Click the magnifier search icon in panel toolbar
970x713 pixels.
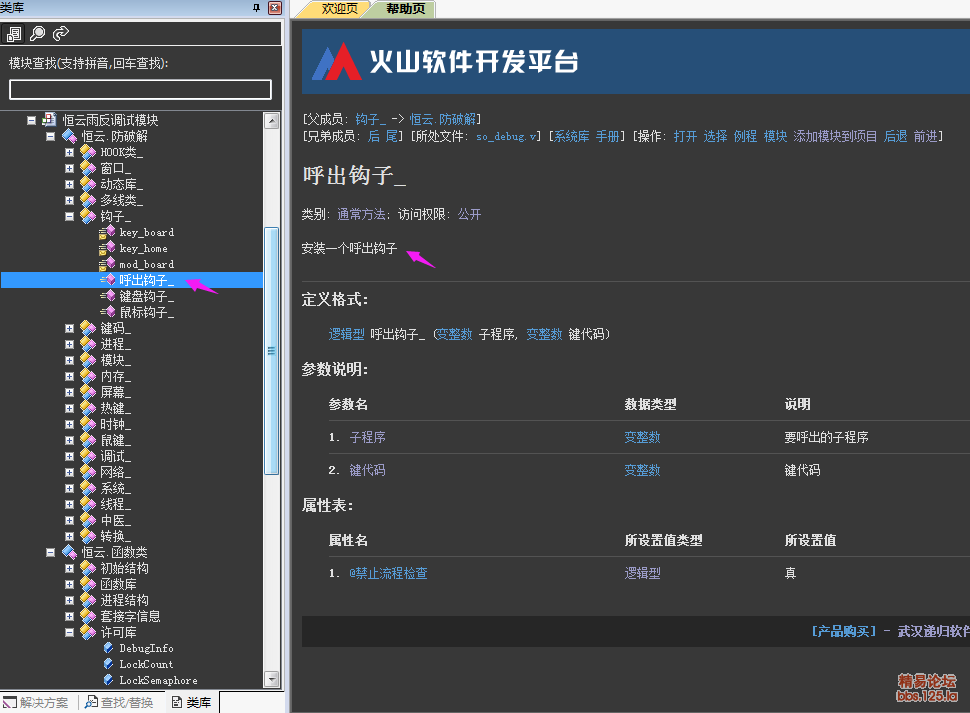coord(37,34)
